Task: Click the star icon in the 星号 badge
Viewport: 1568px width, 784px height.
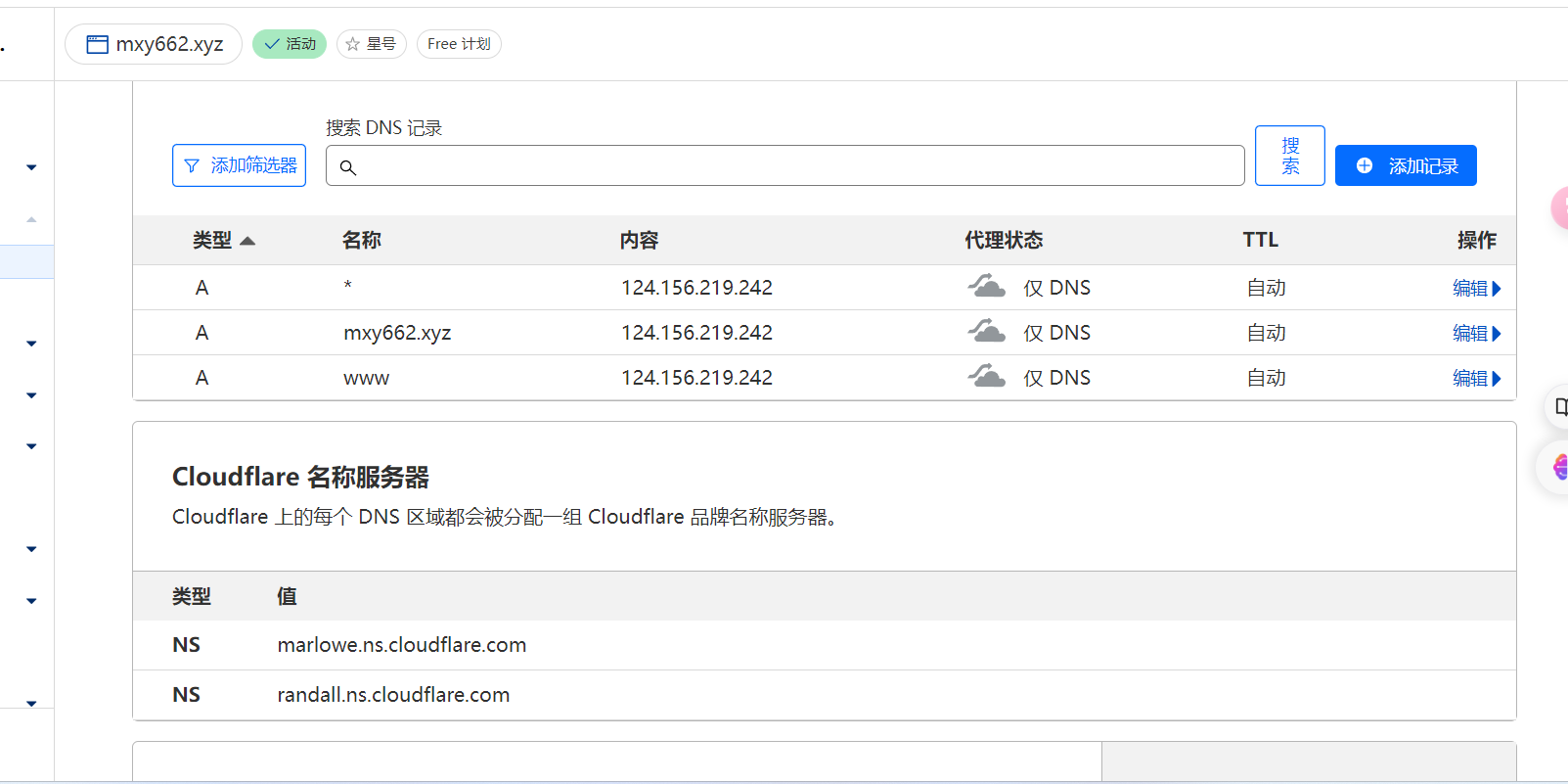Action: coord(353,44)
